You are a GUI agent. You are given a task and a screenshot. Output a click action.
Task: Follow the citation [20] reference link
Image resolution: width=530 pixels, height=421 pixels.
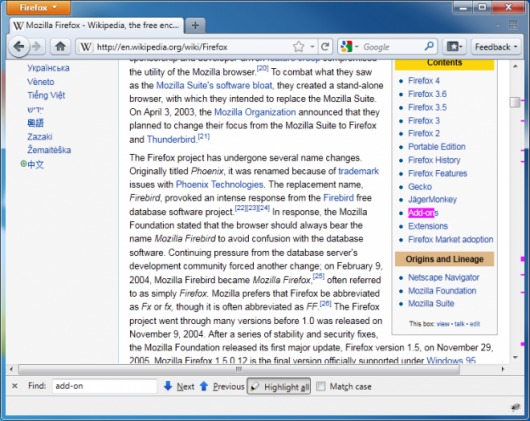(263, 68)
